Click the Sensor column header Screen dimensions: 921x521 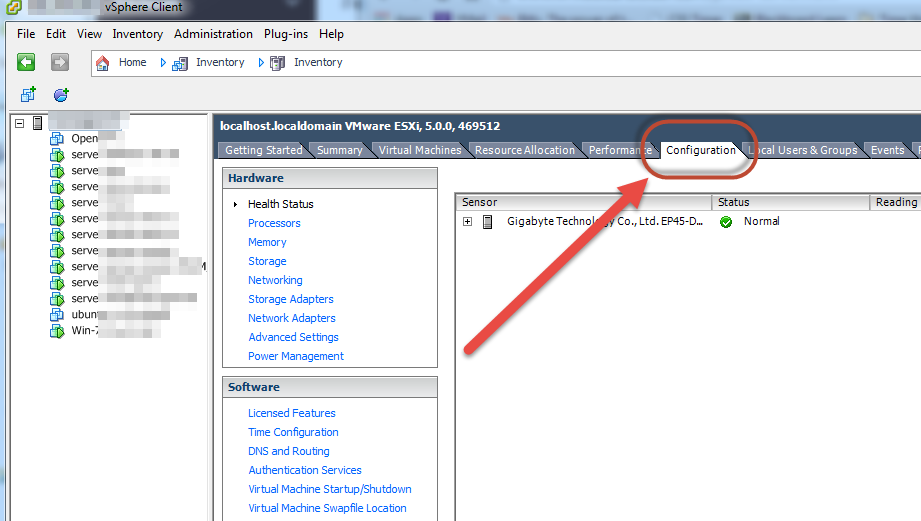click(584, 202)
